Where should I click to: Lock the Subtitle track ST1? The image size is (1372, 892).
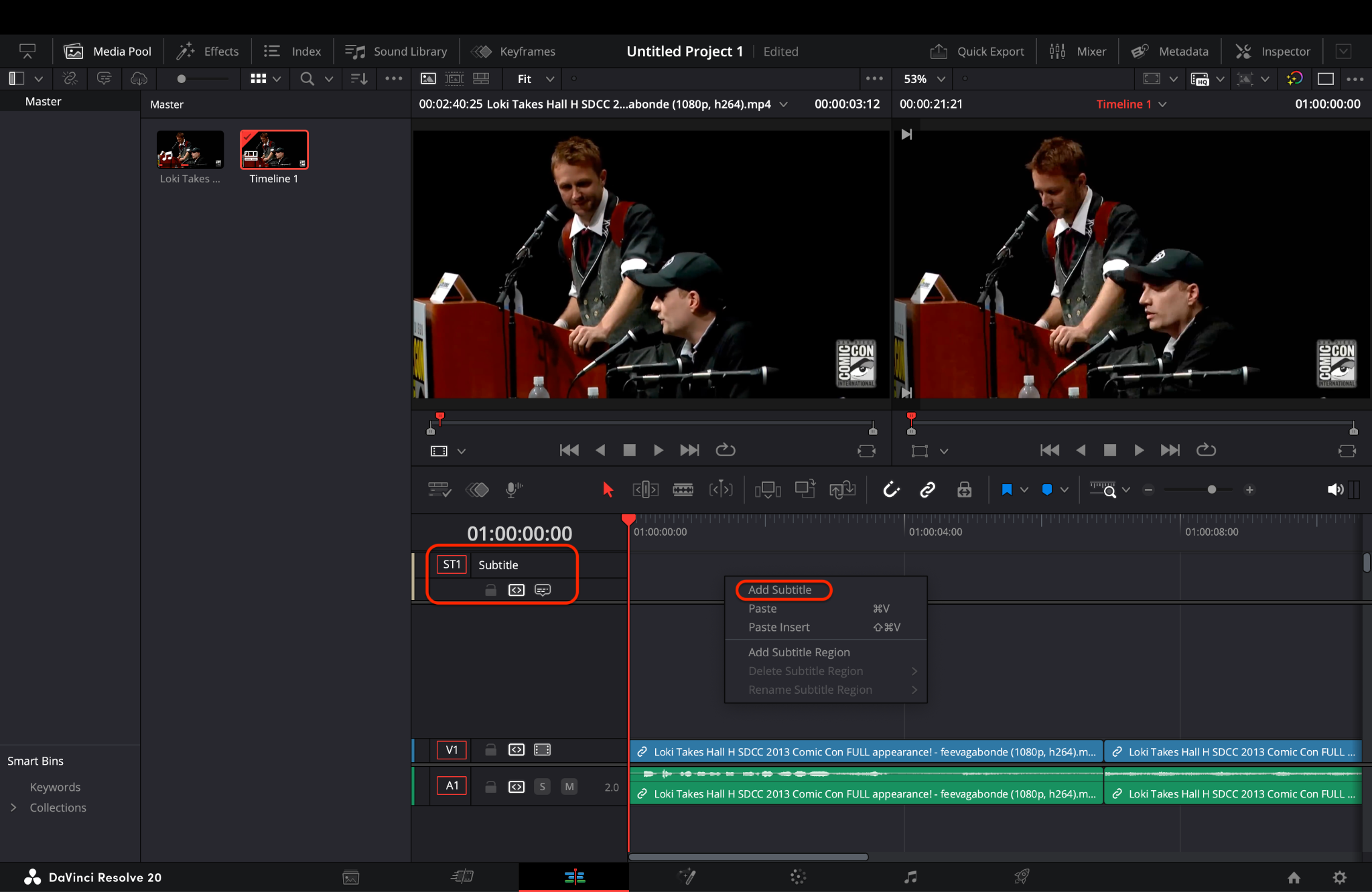coord(490,590)
